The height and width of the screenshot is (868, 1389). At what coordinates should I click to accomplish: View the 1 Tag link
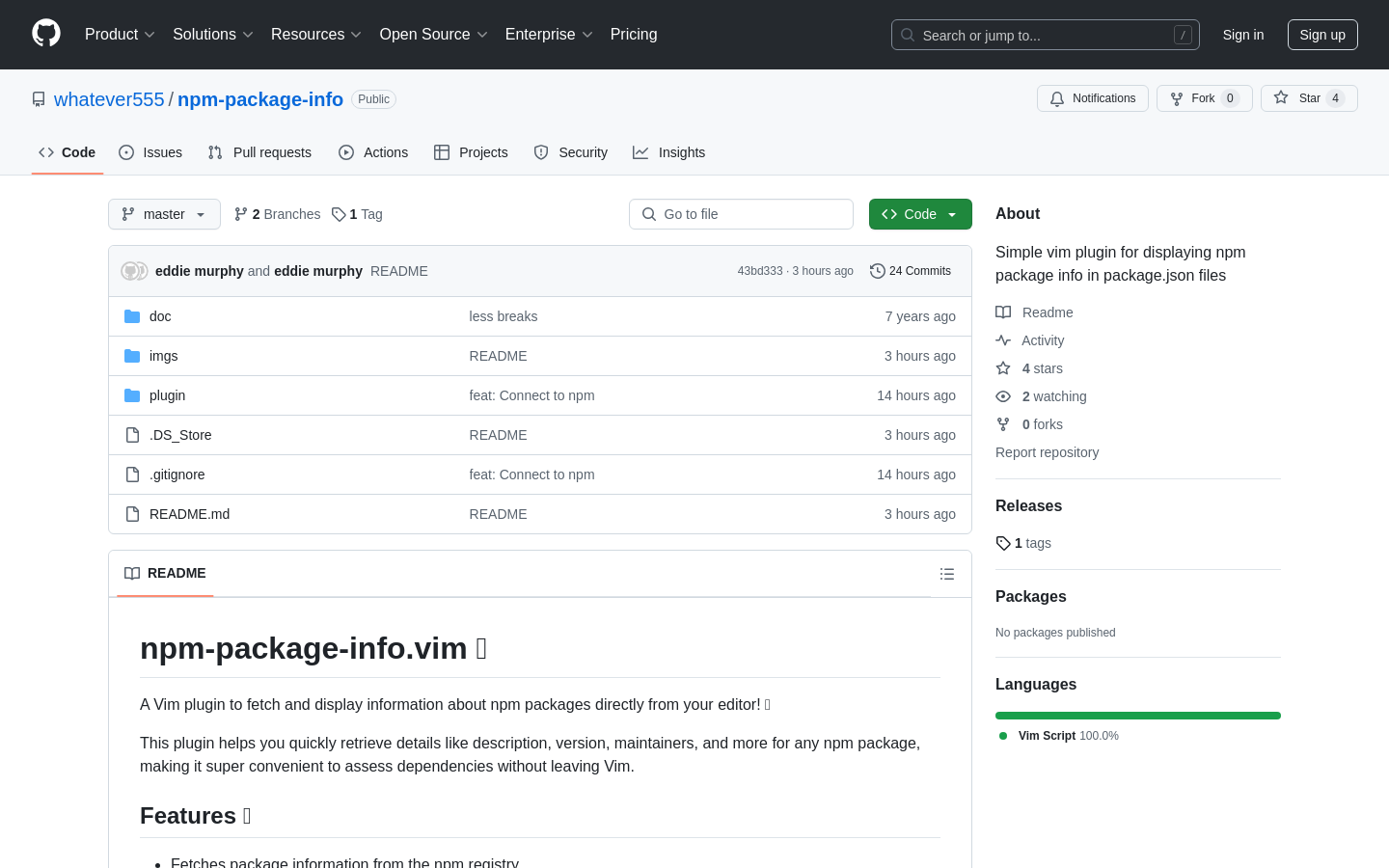[x=357, y=214]
